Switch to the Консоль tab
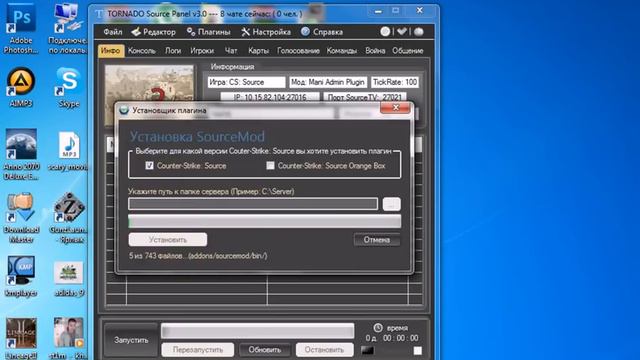 [142, 51]
